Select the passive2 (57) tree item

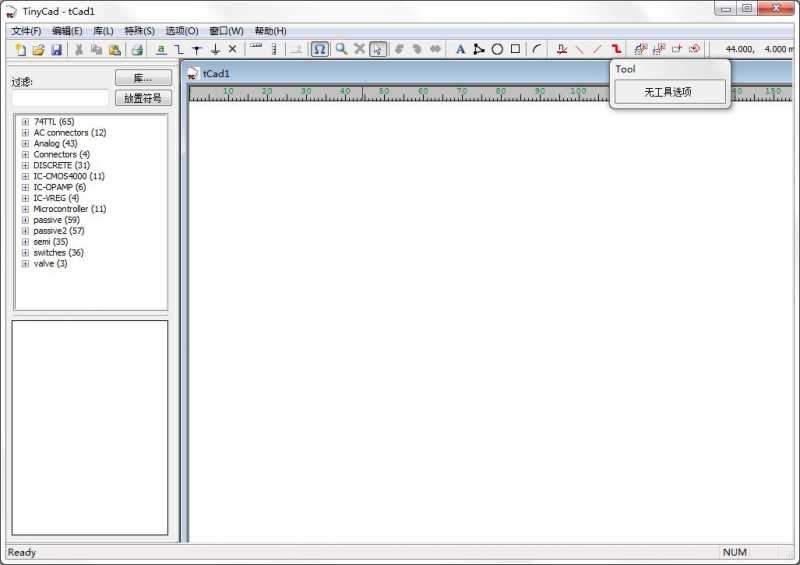tap(59, 231)
